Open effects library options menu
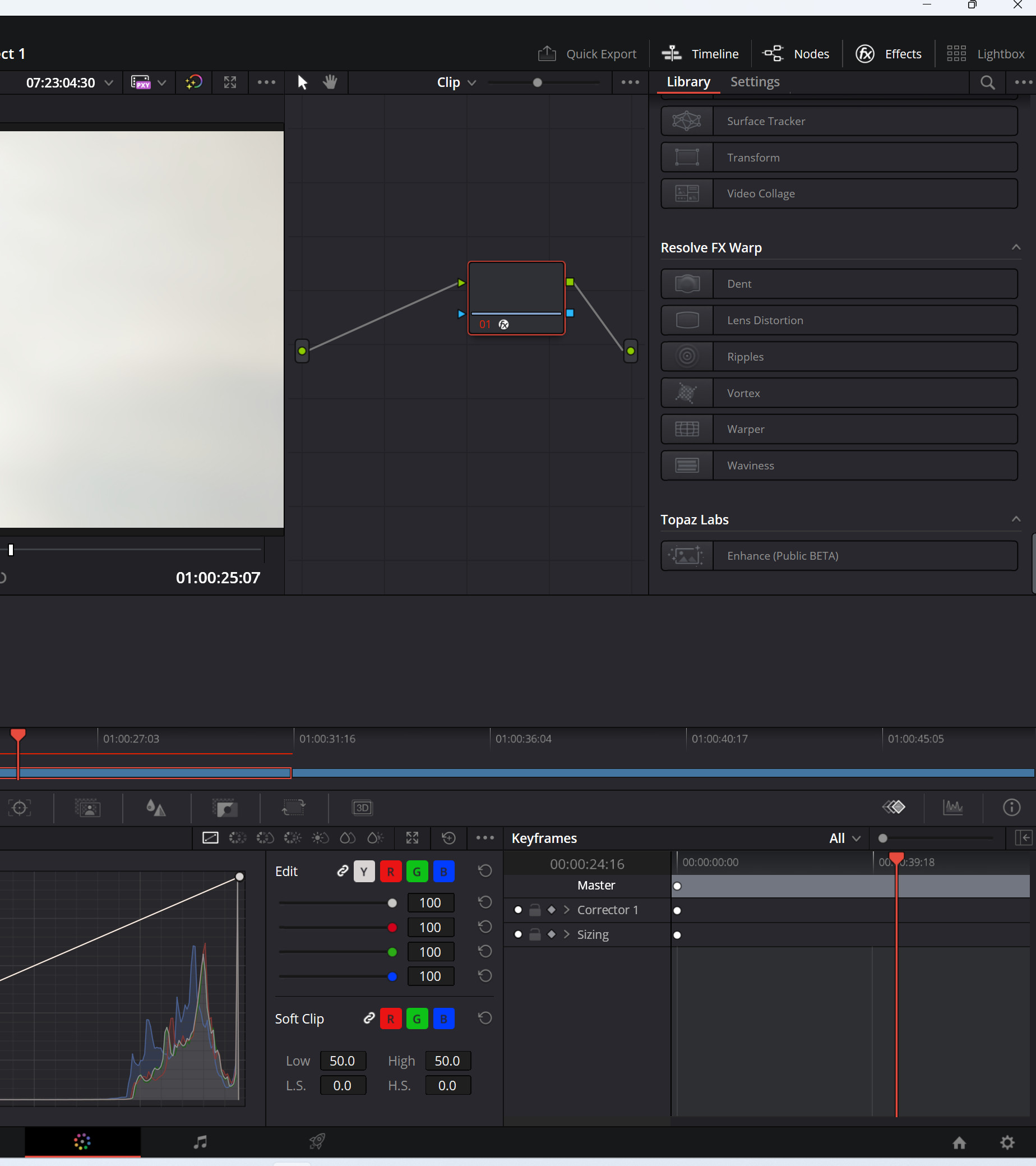 pos(1024,82)
